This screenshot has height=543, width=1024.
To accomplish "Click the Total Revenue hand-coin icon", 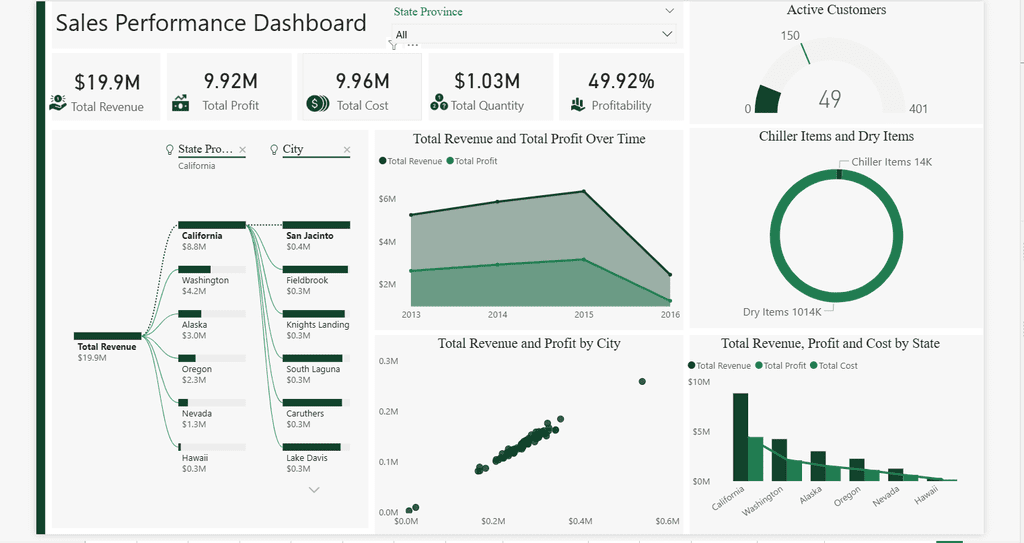I will coord(58,103).
